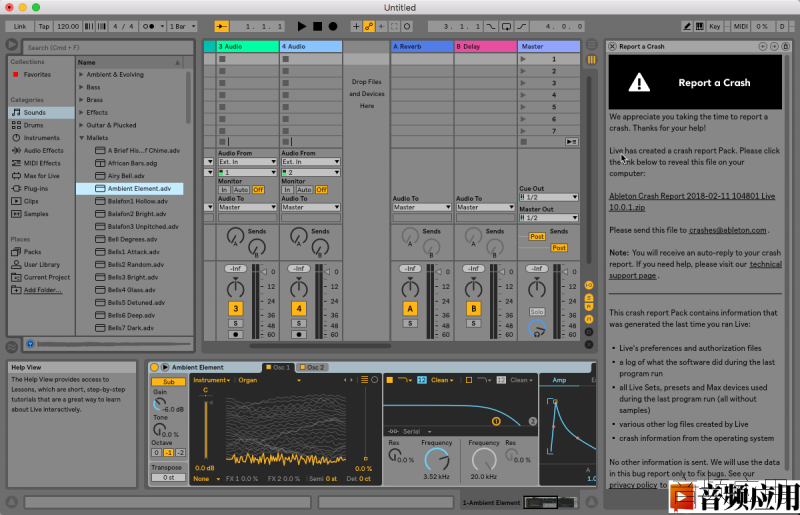Viewport: 800px width, 515px height.
Task: Click the Link button
Action: 20,27
